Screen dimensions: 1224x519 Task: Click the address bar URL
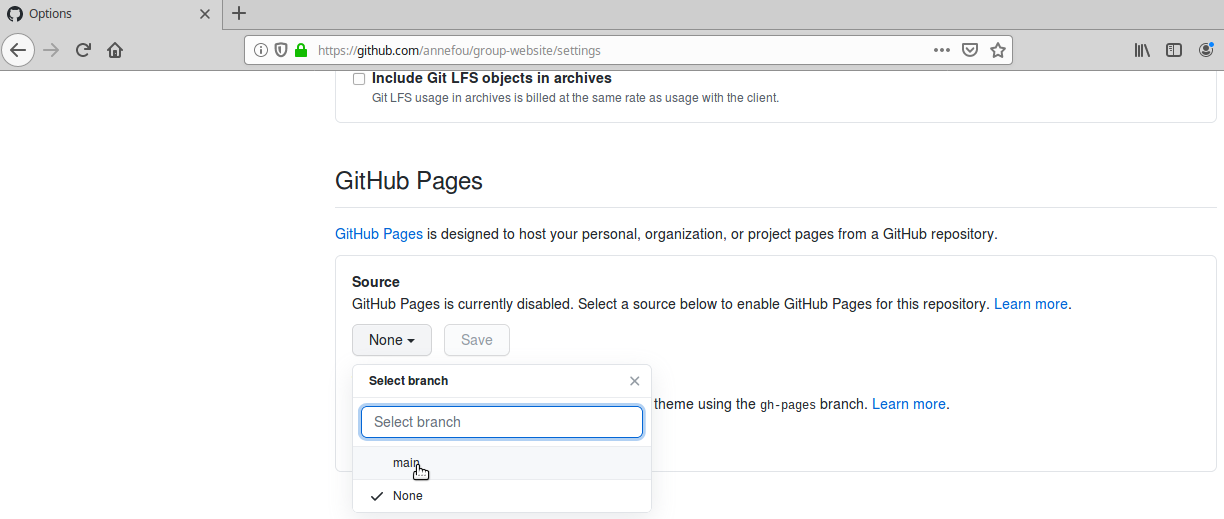[460, 50]
